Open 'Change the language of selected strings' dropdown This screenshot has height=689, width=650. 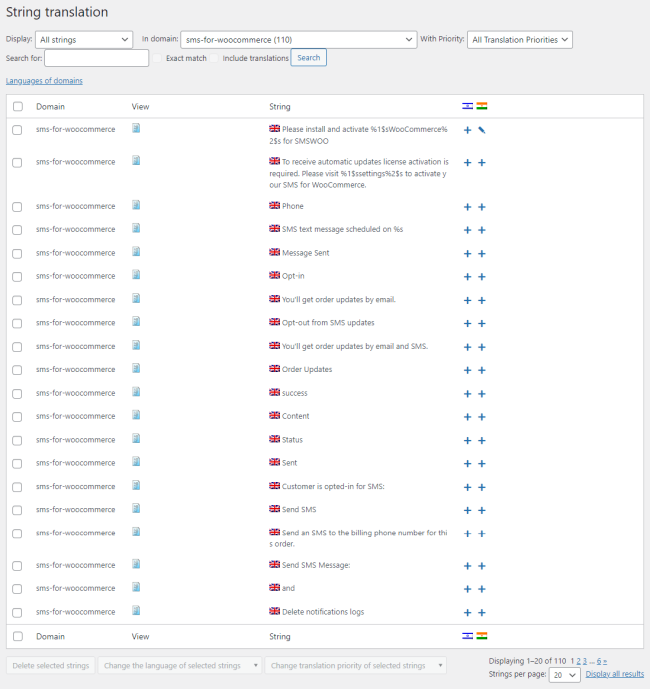pos(180,665)
